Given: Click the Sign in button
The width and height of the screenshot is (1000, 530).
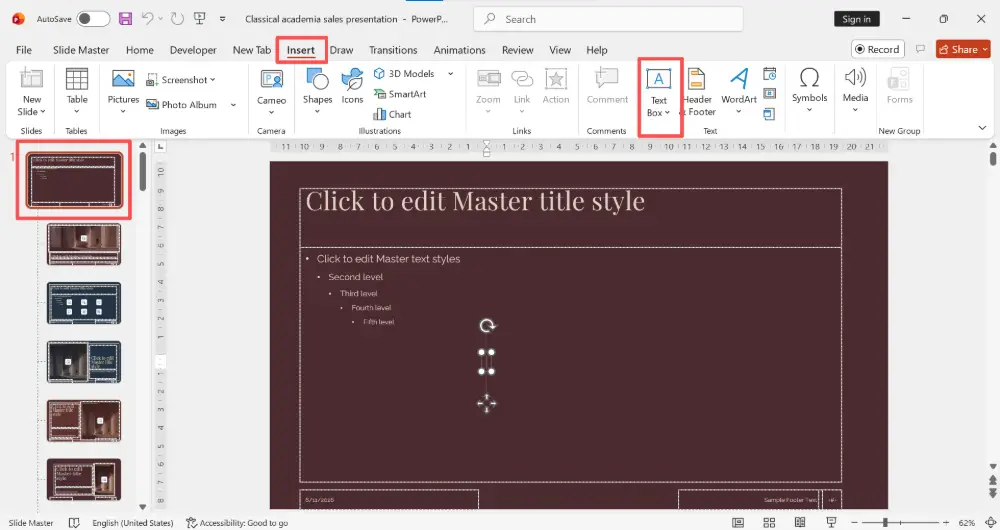Looking at the screenshot, I should [857, 19].
